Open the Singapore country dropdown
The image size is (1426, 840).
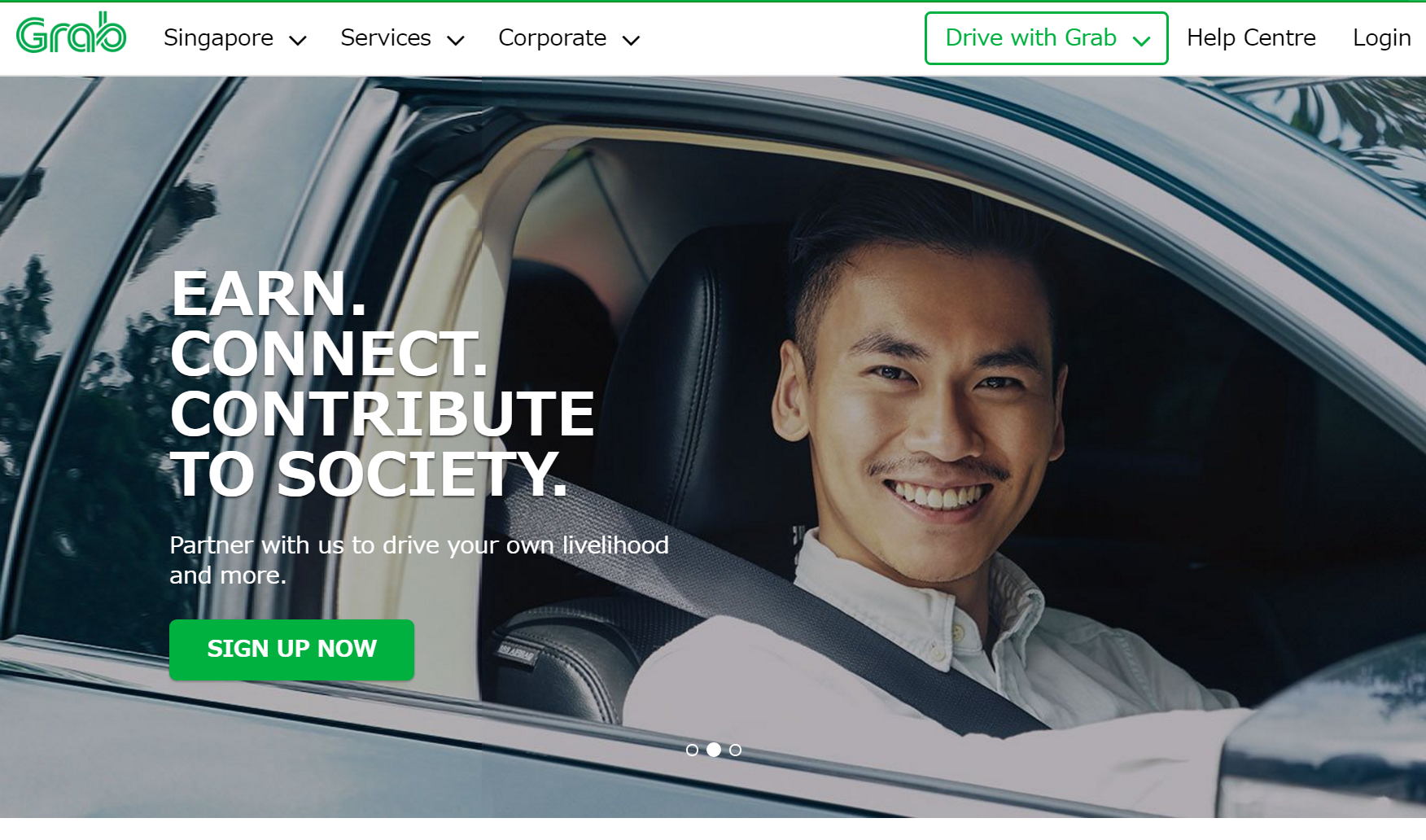pos(234,38)
